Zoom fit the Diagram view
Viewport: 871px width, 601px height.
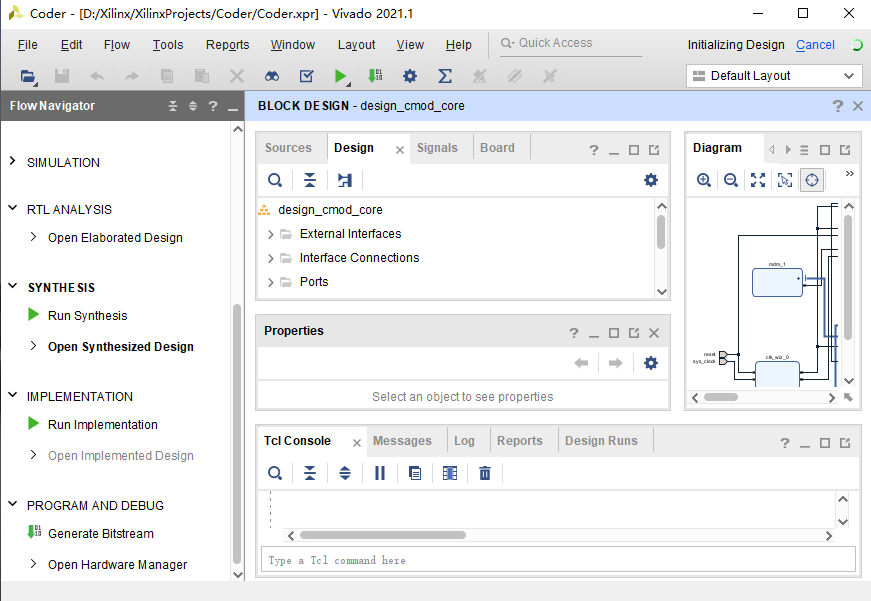click(758, 180)
